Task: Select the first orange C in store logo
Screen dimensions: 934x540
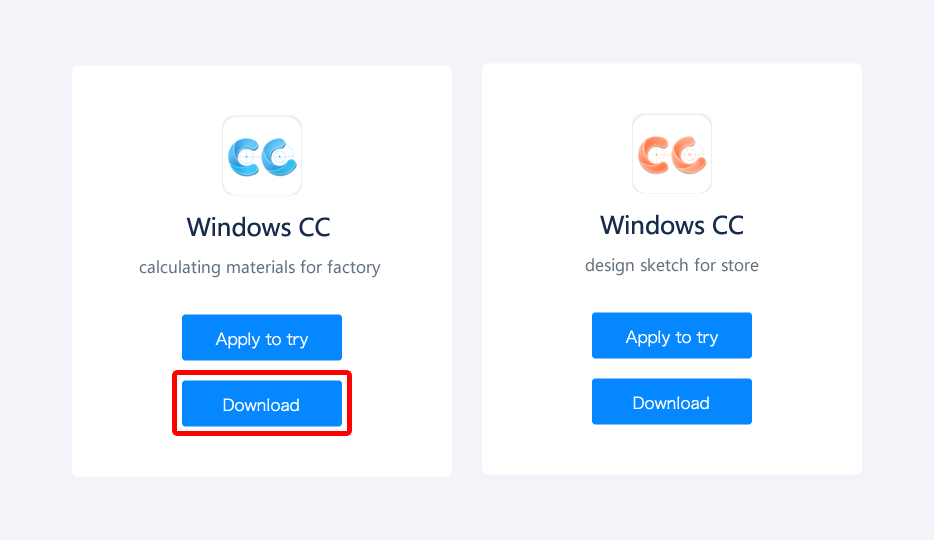Action: (x=654, y=155)
